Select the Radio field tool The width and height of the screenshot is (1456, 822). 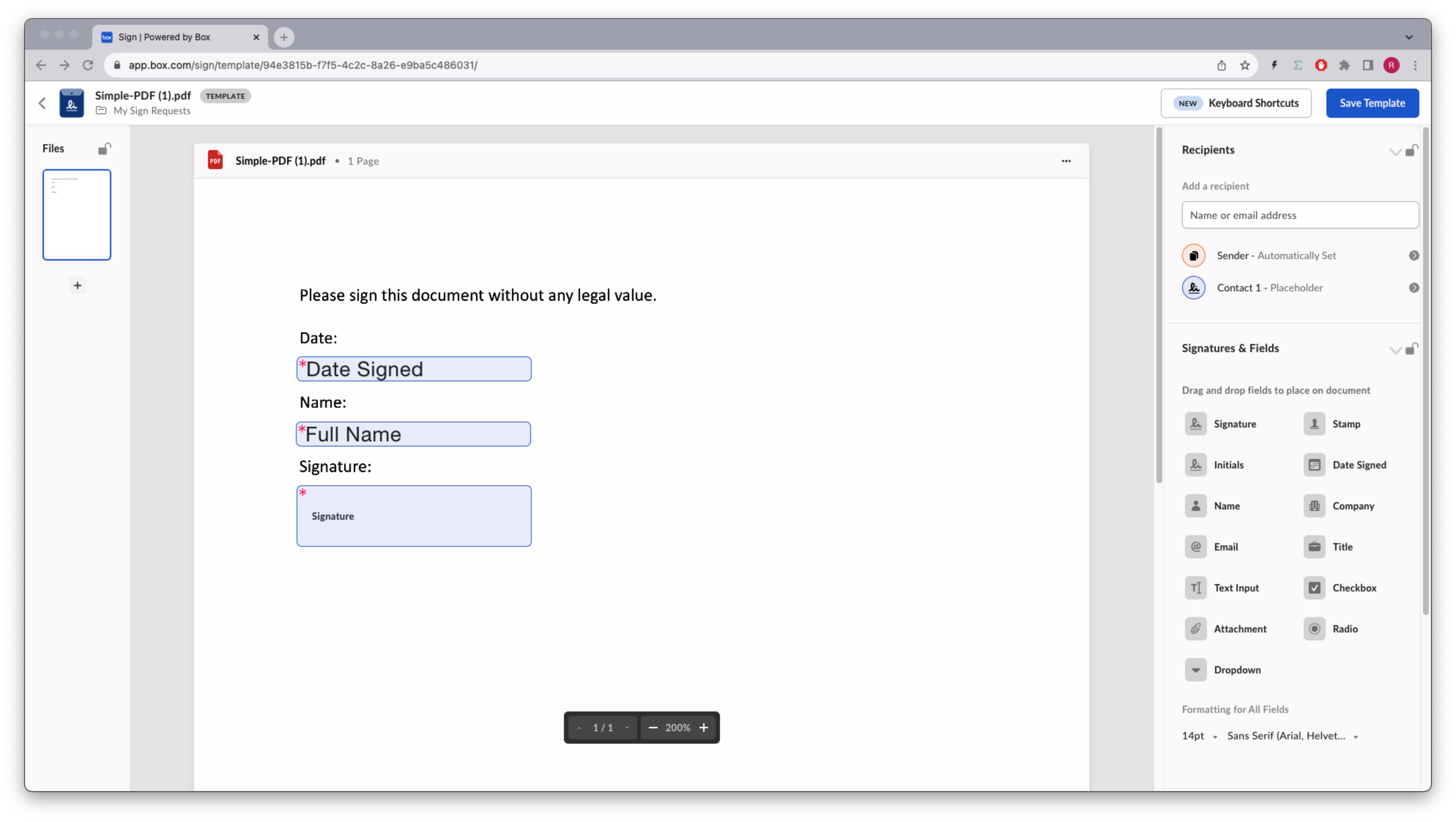[x=1345, y=629]
